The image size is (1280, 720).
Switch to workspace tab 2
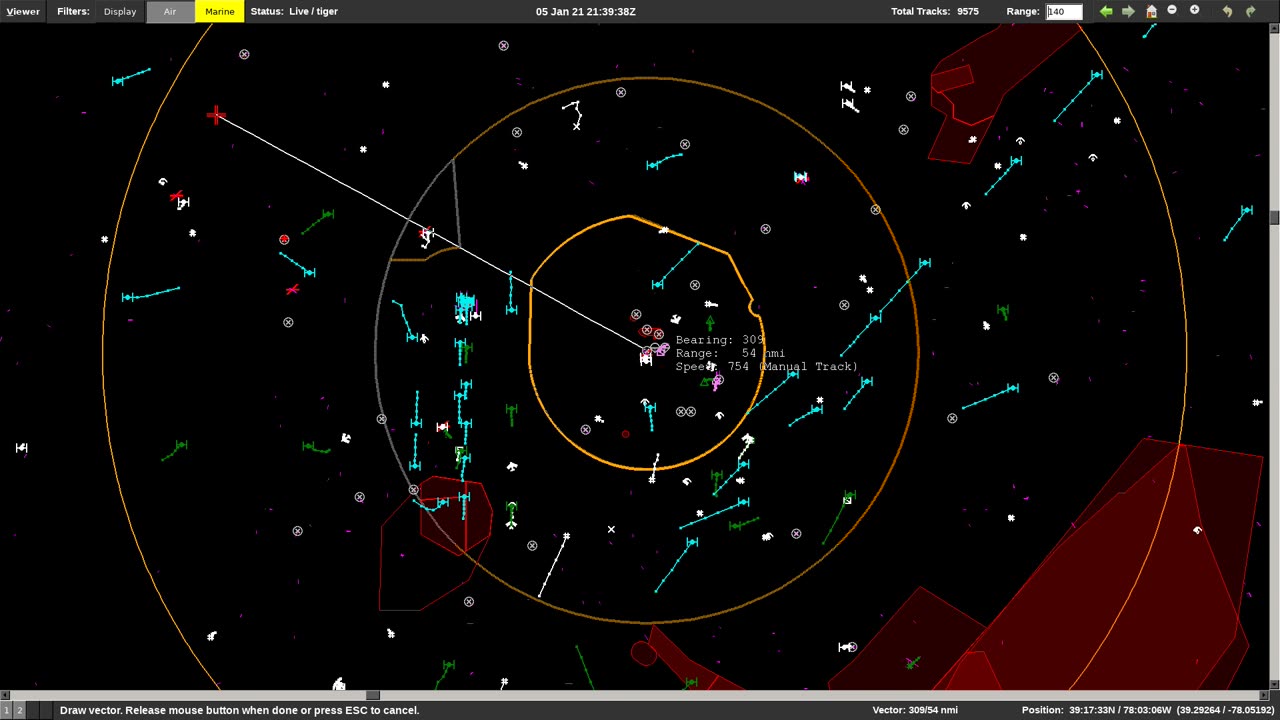(18, 710)
